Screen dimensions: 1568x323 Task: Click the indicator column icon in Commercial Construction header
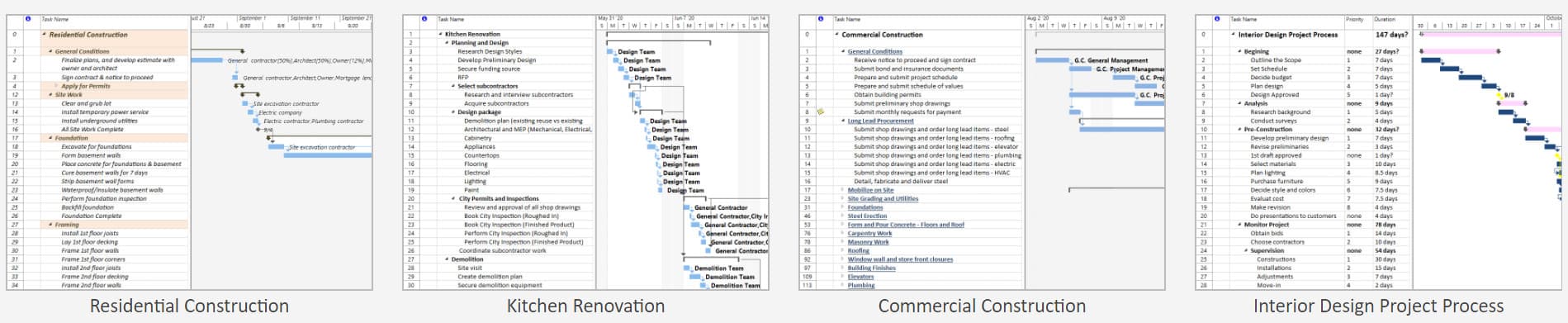(x=820, y=18)
